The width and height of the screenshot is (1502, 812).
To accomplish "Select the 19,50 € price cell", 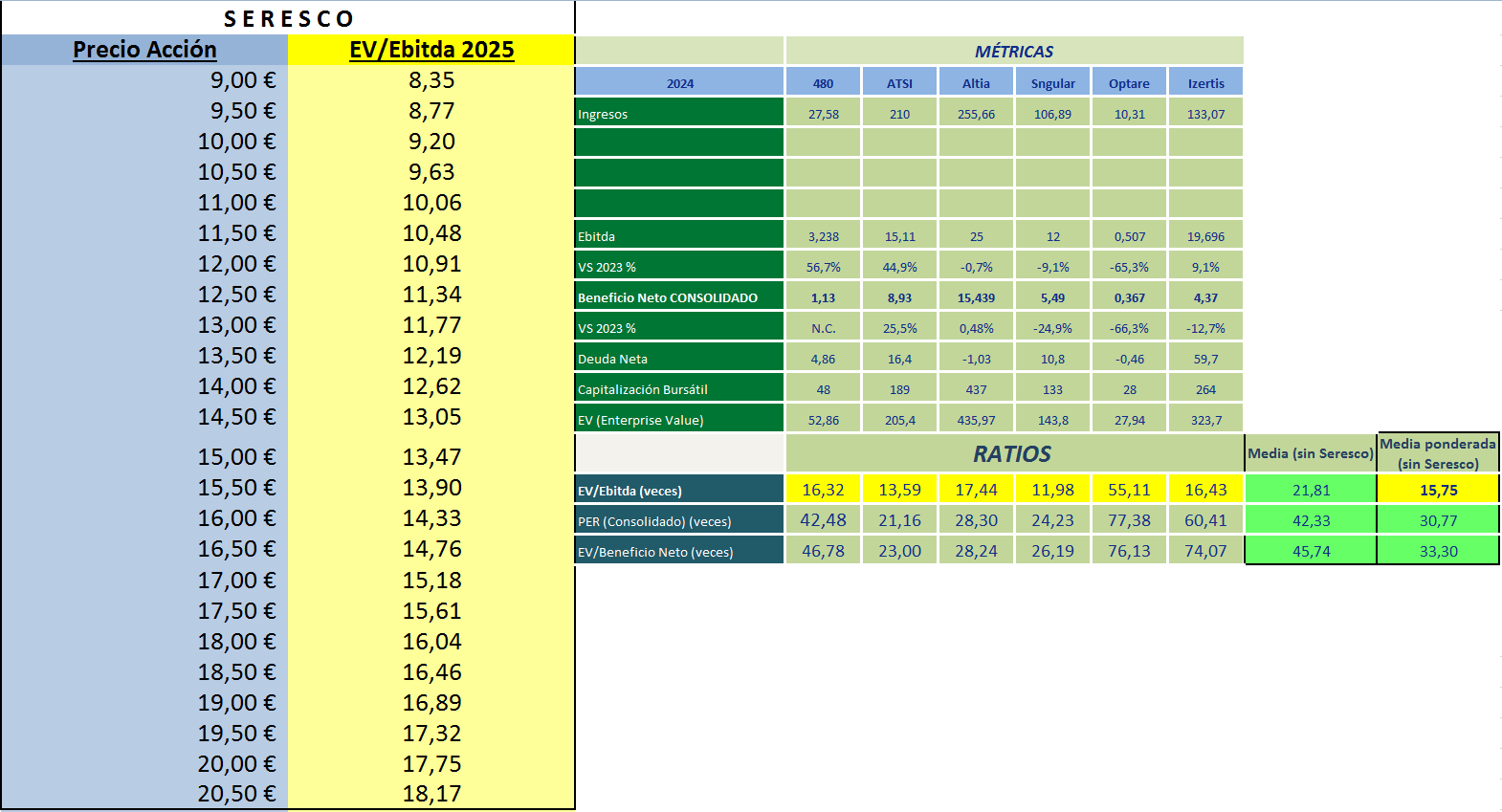I will coord(144,734).
